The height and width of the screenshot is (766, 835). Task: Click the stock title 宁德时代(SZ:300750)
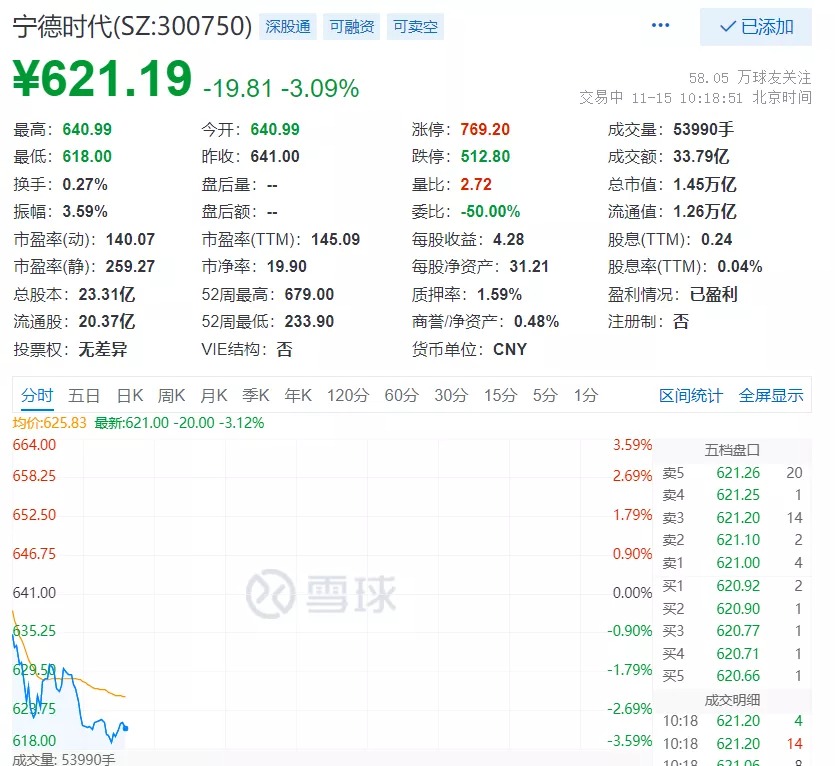[132, 26]
